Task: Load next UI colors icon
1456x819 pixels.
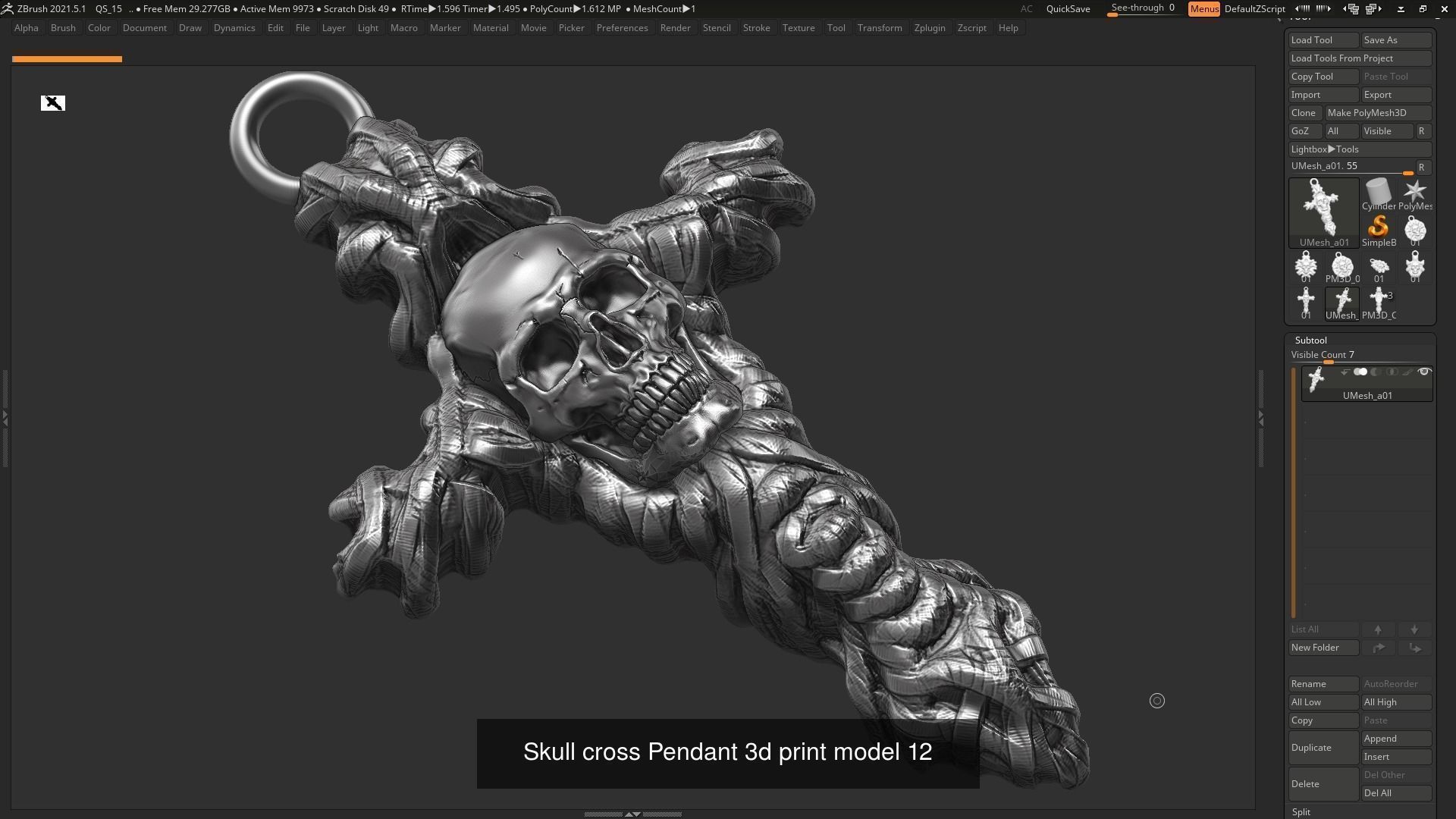Action: [x=1323, y=8]
